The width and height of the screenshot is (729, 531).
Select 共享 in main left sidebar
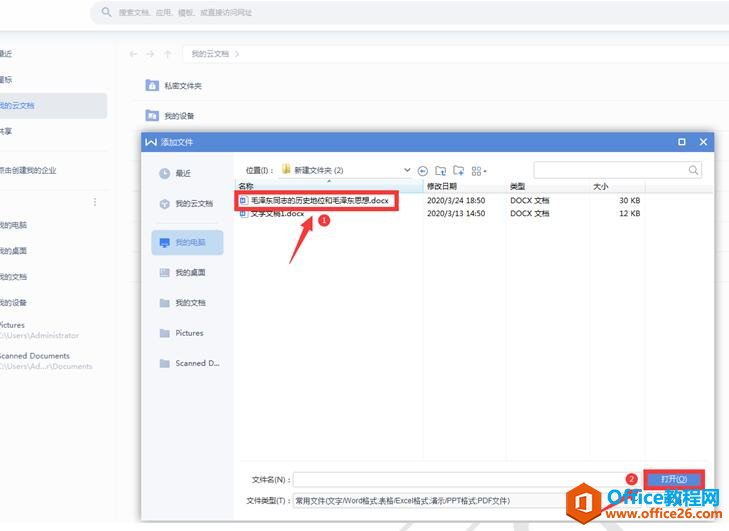[x=7, y=132]
